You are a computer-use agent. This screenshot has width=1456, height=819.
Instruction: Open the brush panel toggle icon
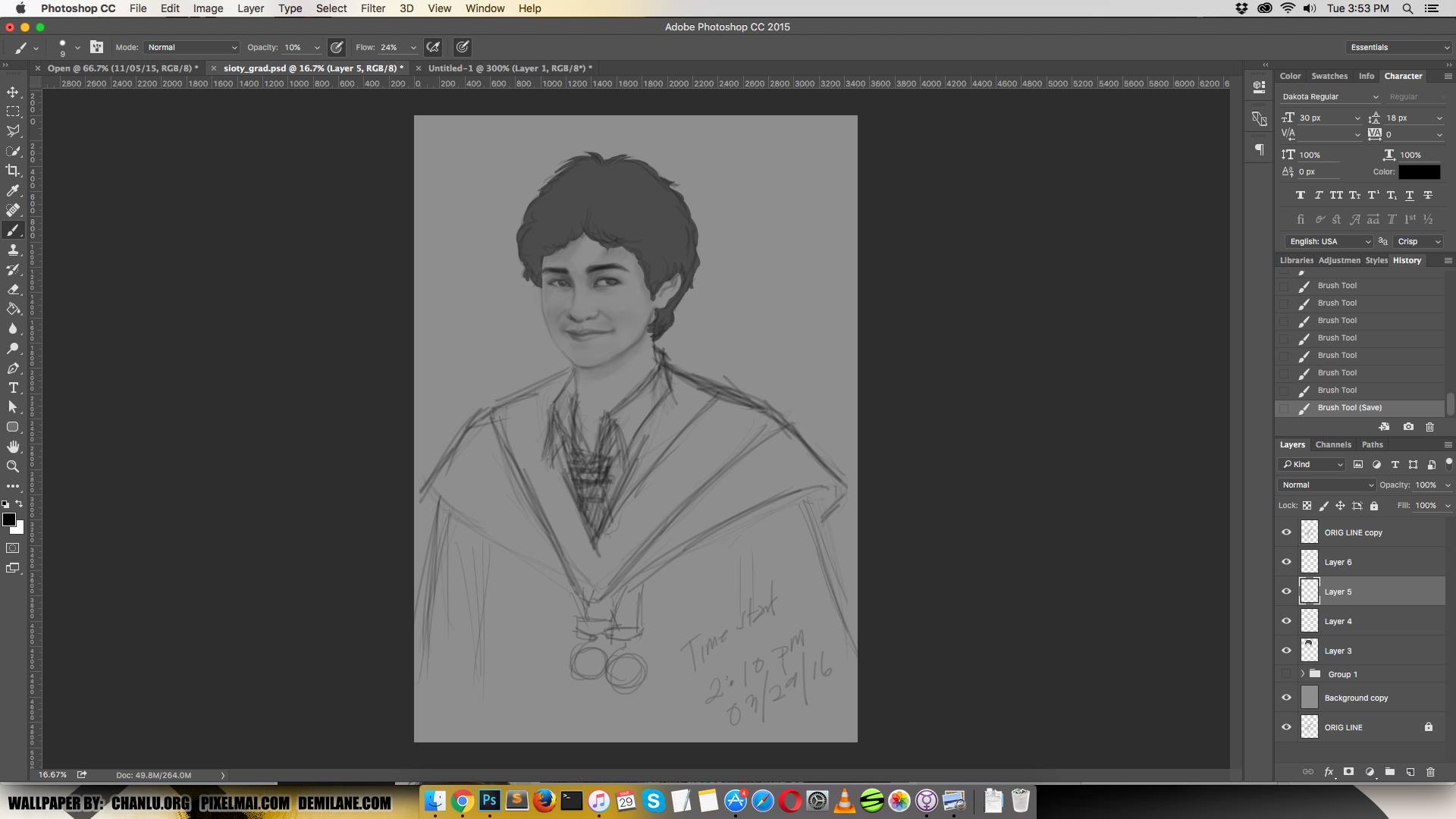click(x=96, y=47)
